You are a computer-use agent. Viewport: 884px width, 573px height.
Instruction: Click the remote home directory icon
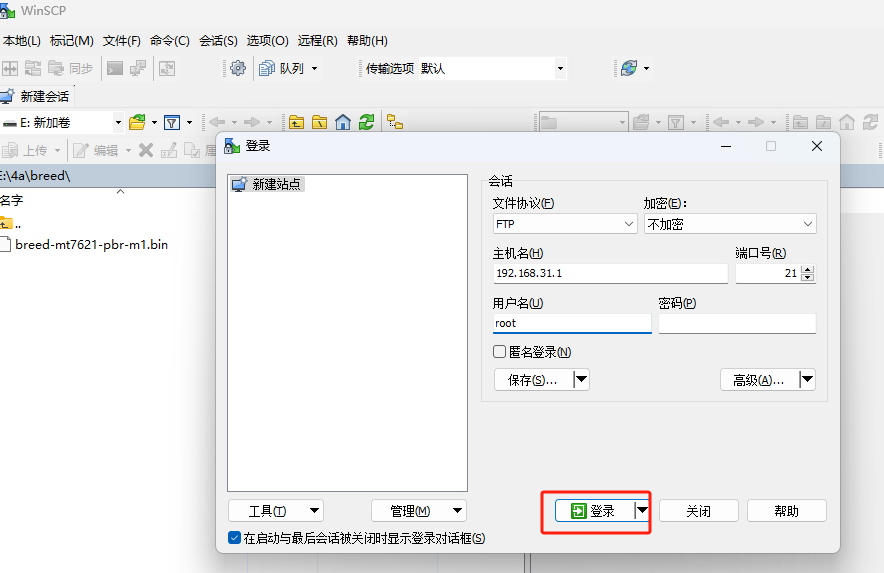click(847, 122)
